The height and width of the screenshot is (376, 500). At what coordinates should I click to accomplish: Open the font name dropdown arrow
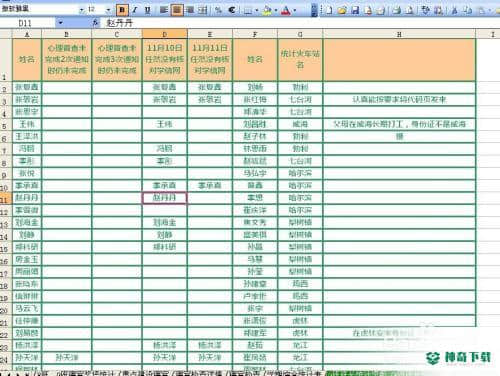(x=81, y=10)
